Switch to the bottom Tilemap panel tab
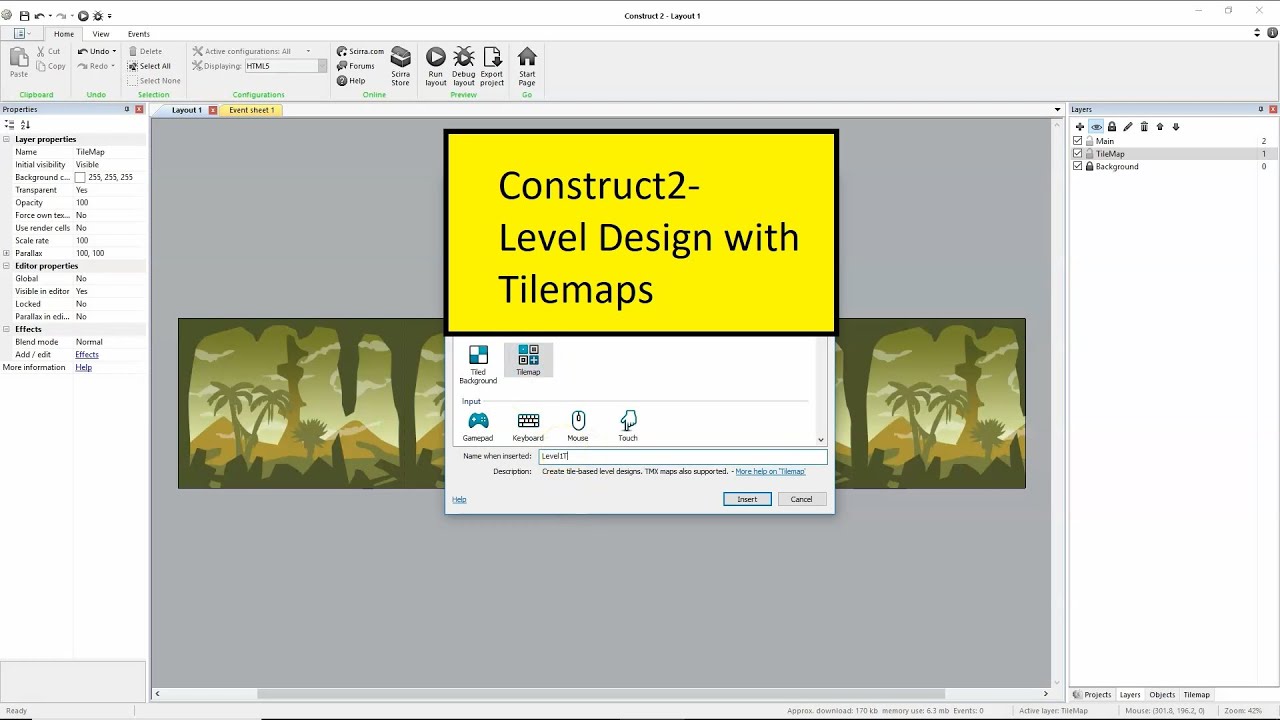Viewport: 1280px width, 720px height. pyautogui.click(x=1196, y=694)
